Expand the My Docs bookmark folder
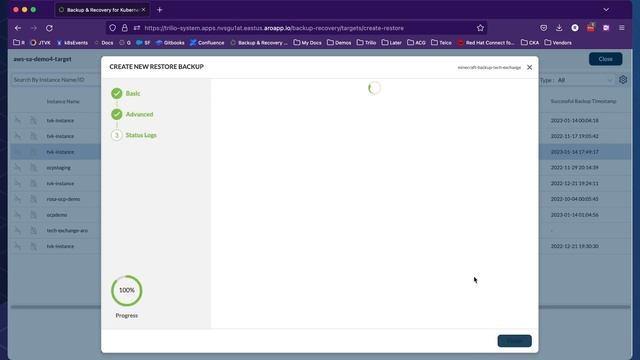Image resolution: width=640 pixels, height=360 pixels. click(x=307, y=42)
